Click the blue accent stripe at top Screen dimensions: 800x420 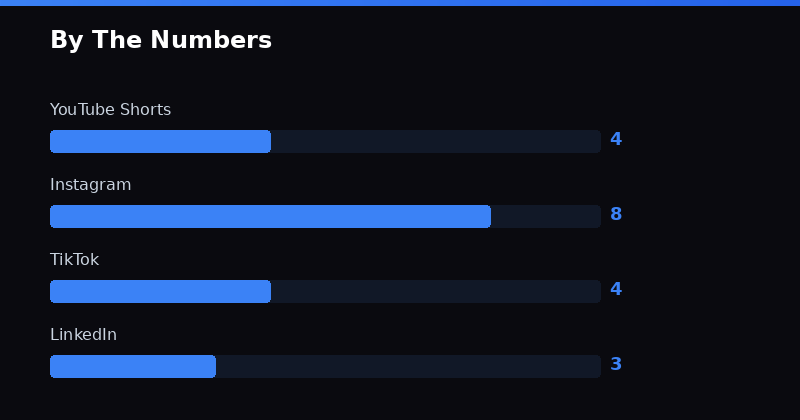[x=400, y=3]
